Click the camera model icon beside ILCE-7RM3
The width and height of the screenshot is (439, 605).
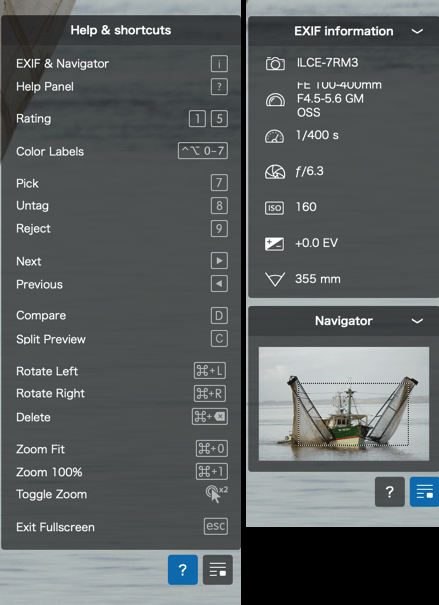[x=275, y=63]
